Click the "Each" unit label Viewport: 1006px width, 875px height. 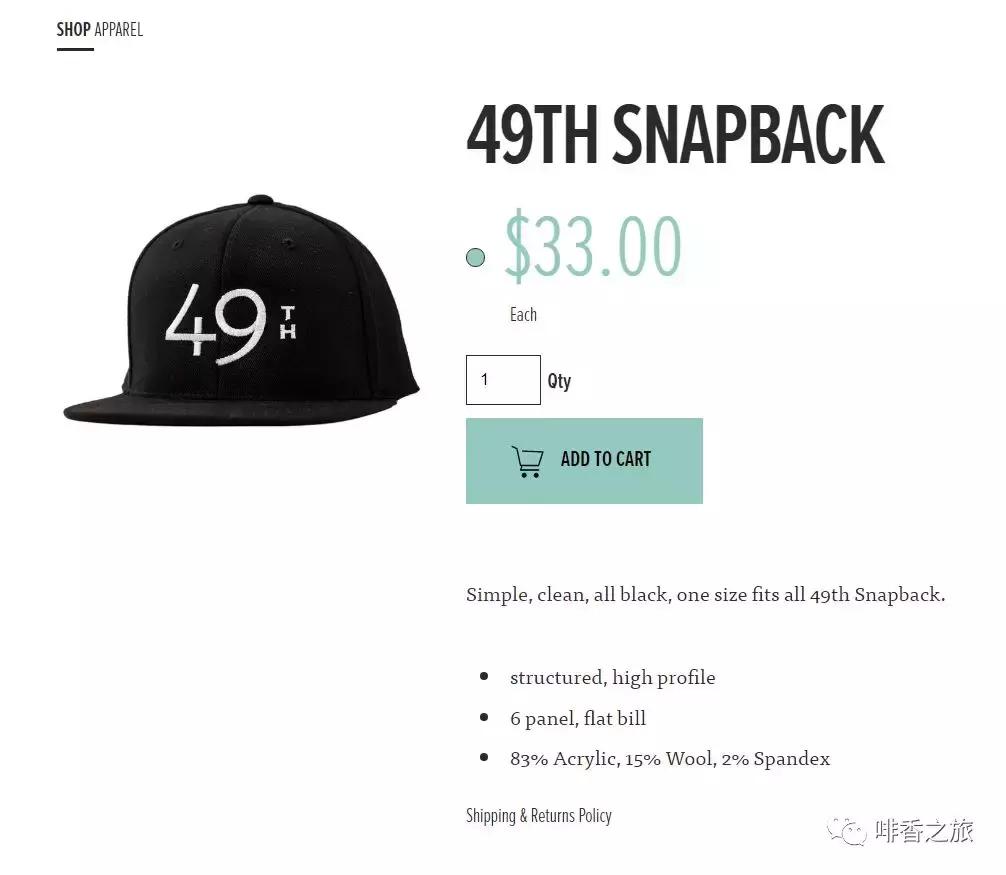(523, 315)
